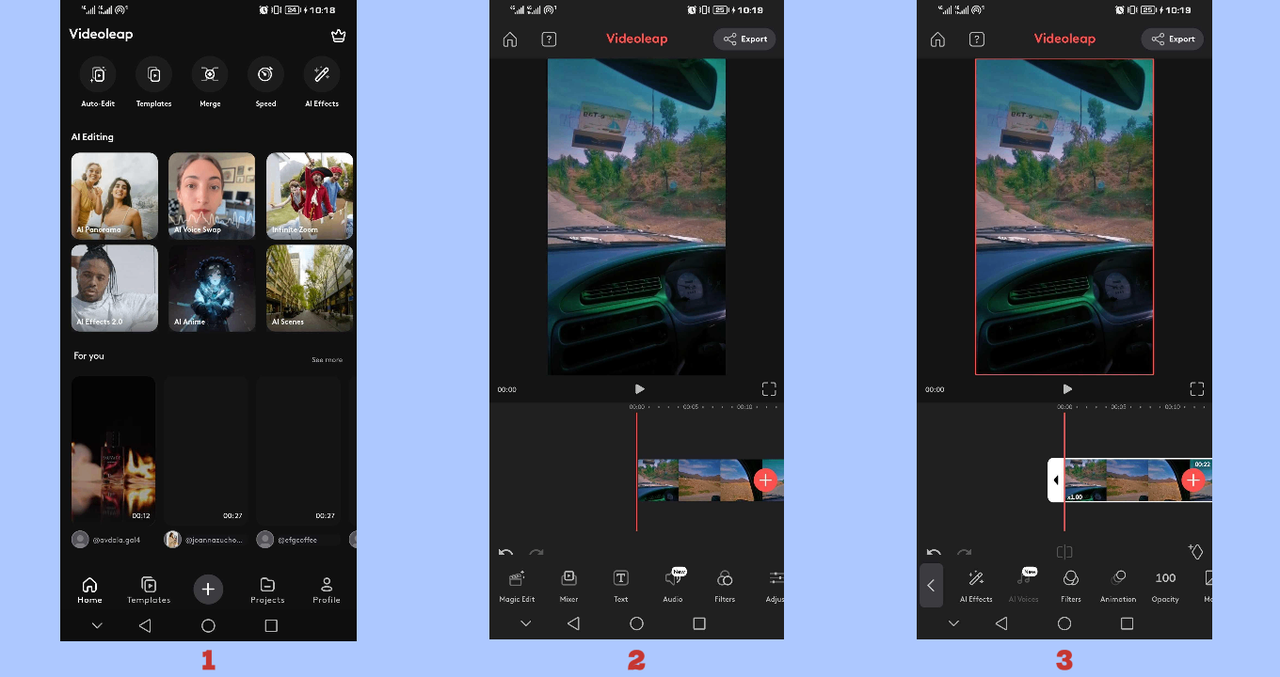The width and height of the screenshot is (1280, 677).
Task: Tap red plus add-clip button in screen 2
Action: [765, 480]
